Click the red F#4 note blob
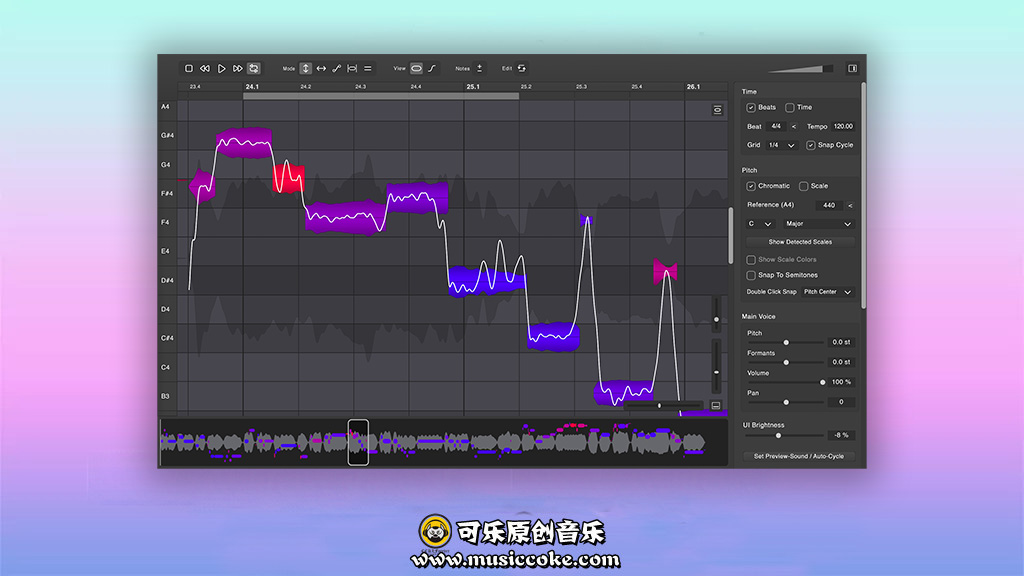1024x576 pixels. point(289,178)
